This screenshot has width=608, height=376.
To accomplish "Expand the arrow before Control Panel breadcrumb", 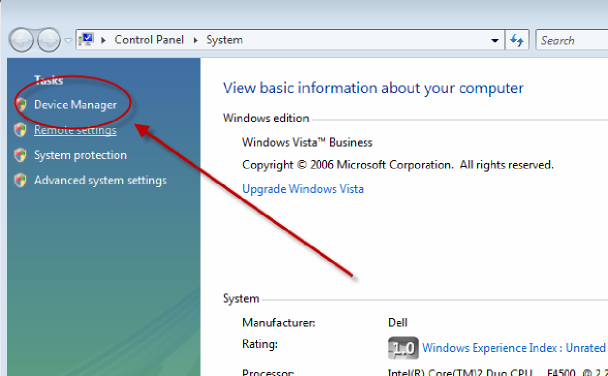I will point(104,40).
